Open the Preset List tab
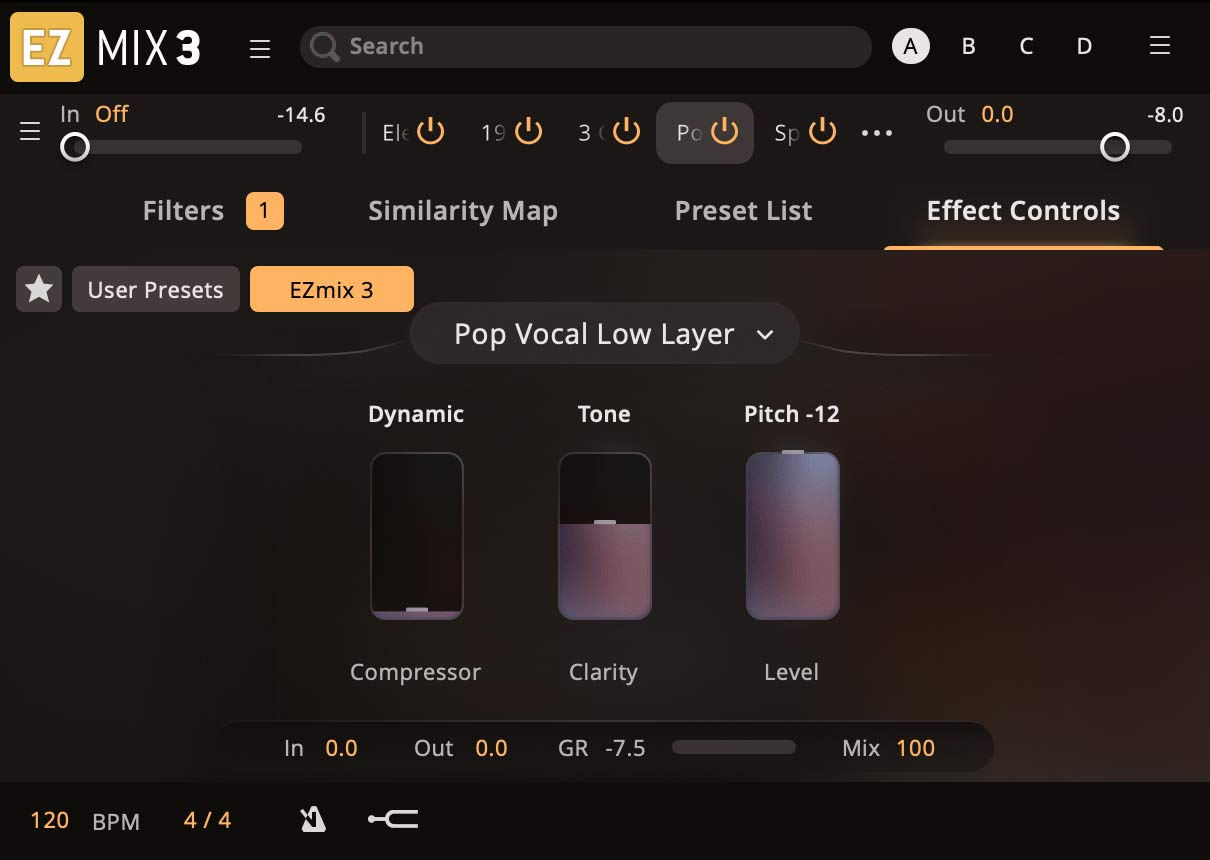 (x=744, y=211)
